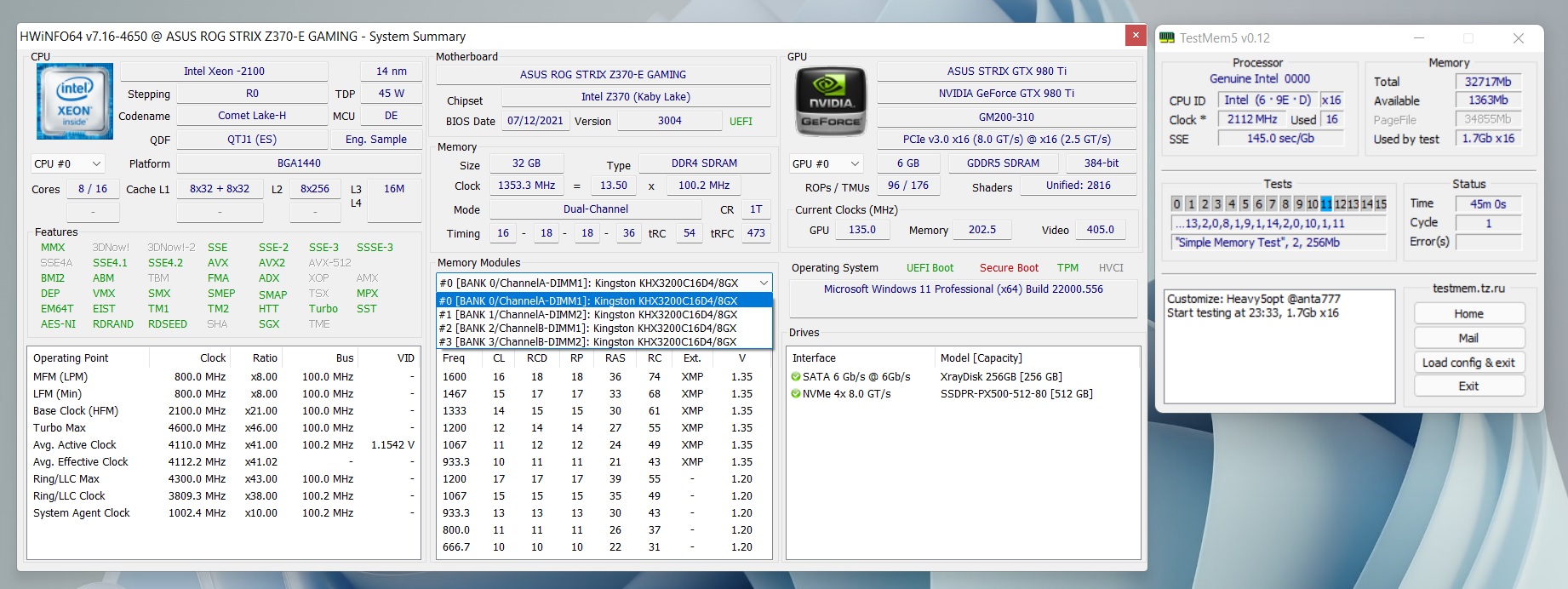
Task: Click the Secure Boot label
Action: (x=1009, y=267)
